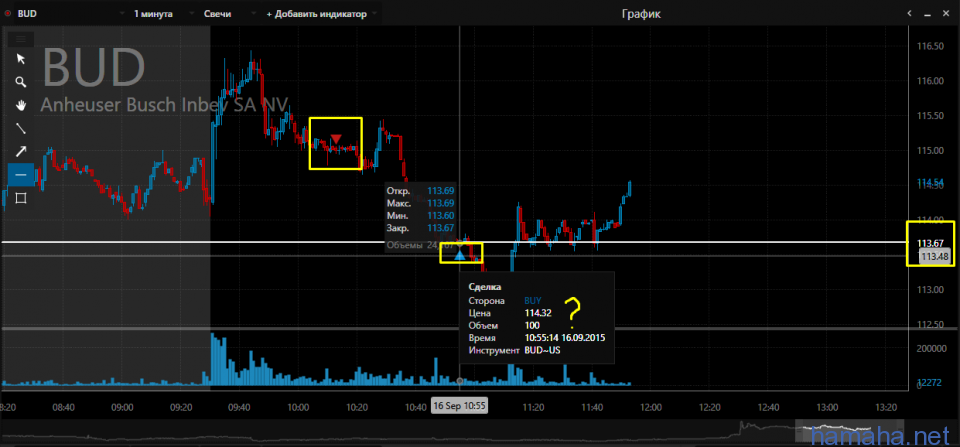The width and height of the screenshot is (960, 447).
Task: Click the BUY side value in trade tooltip
Action: click(533, 301)
